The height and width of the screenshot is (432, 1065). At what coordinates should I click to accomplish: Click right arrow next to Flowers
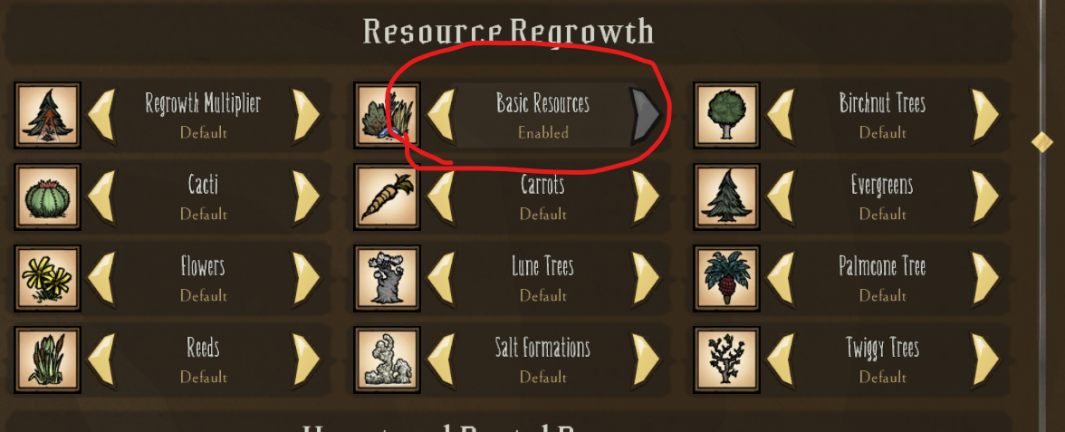pos(306,278)
